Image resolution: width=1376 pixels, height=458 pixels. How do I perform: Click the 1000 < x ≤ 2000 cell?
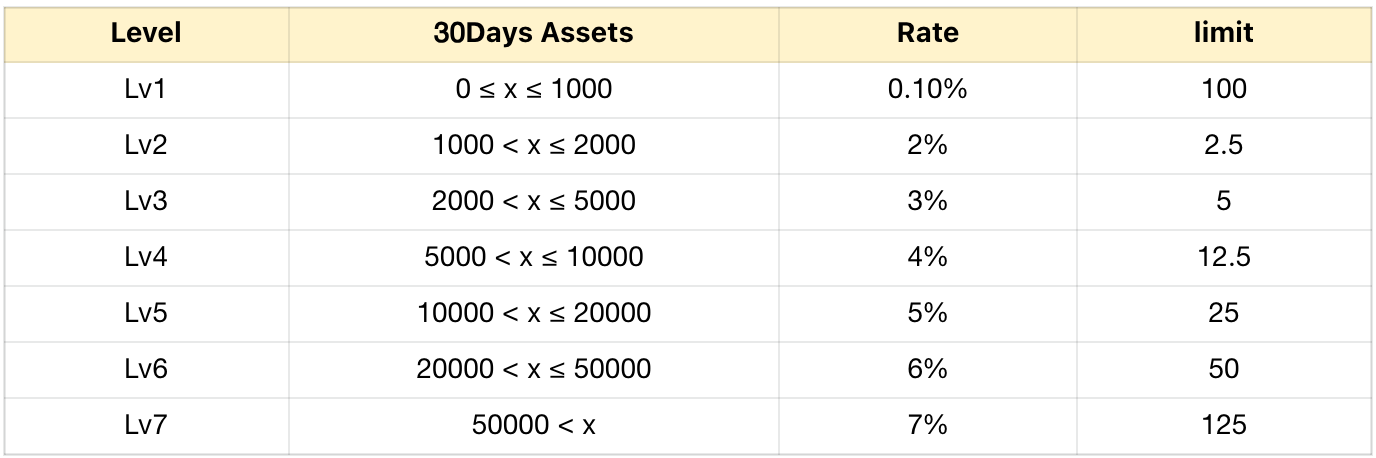(533, 146)
